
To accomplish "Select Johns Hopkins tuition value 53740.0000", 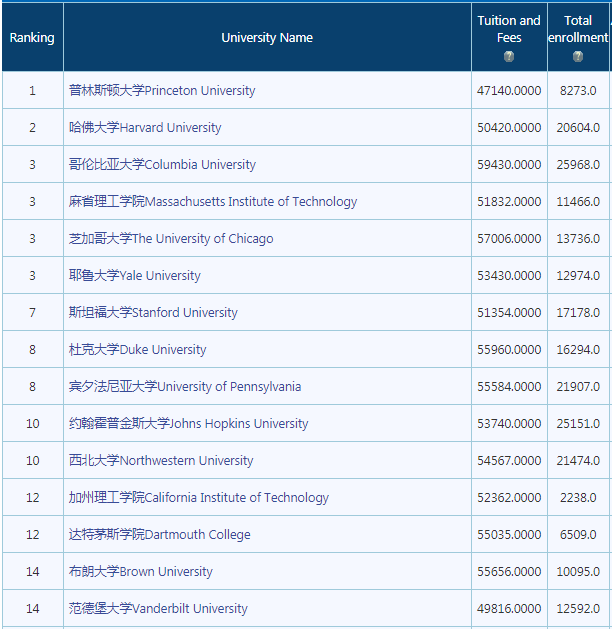I will click(509, 424).
